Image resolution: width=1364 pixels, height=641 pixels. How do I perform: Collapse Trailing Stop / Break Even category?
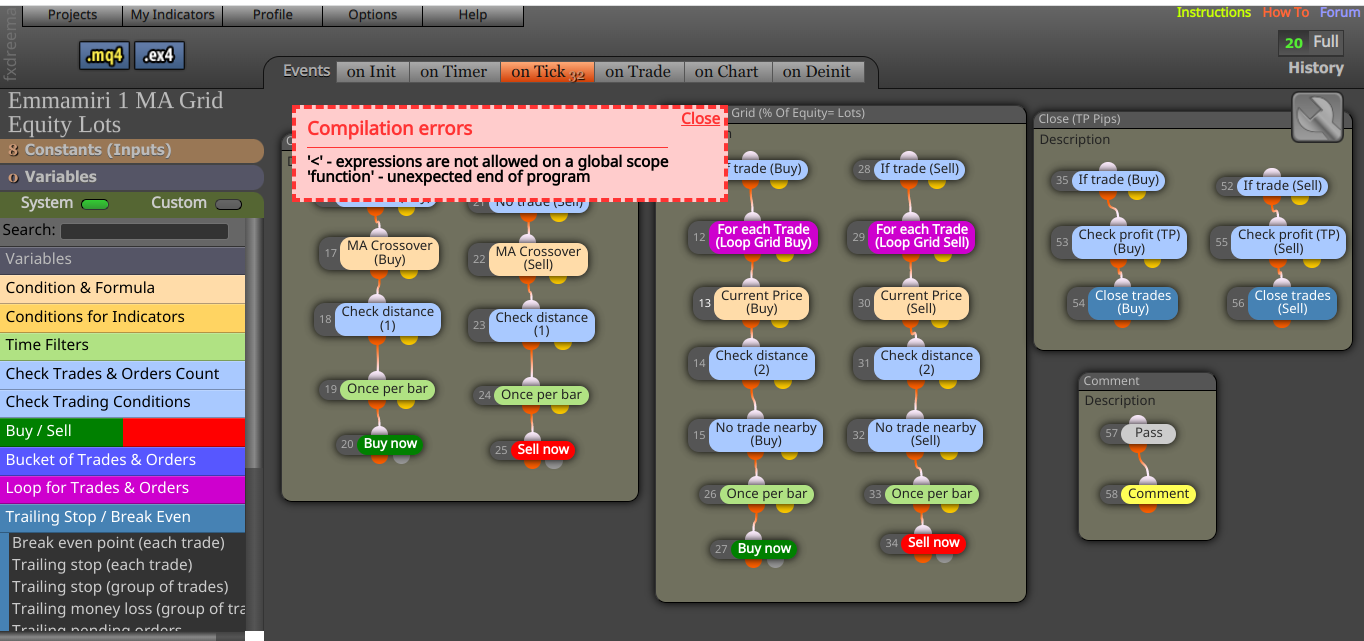(122, 517)
